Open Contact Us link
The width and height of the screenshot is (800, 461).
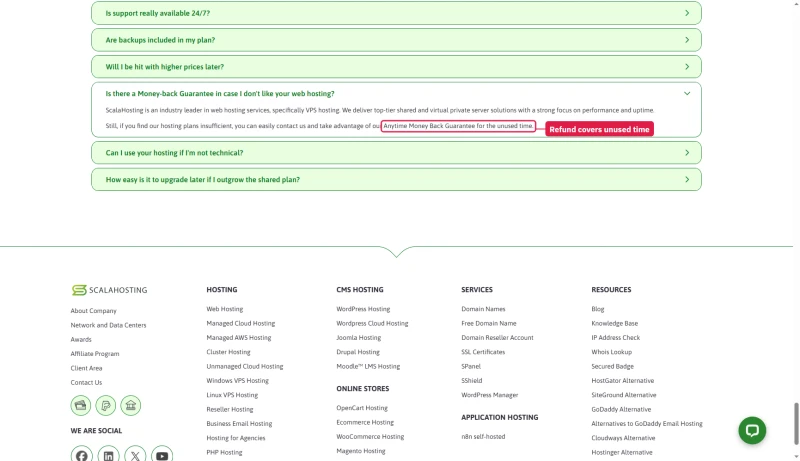(86, 382)
